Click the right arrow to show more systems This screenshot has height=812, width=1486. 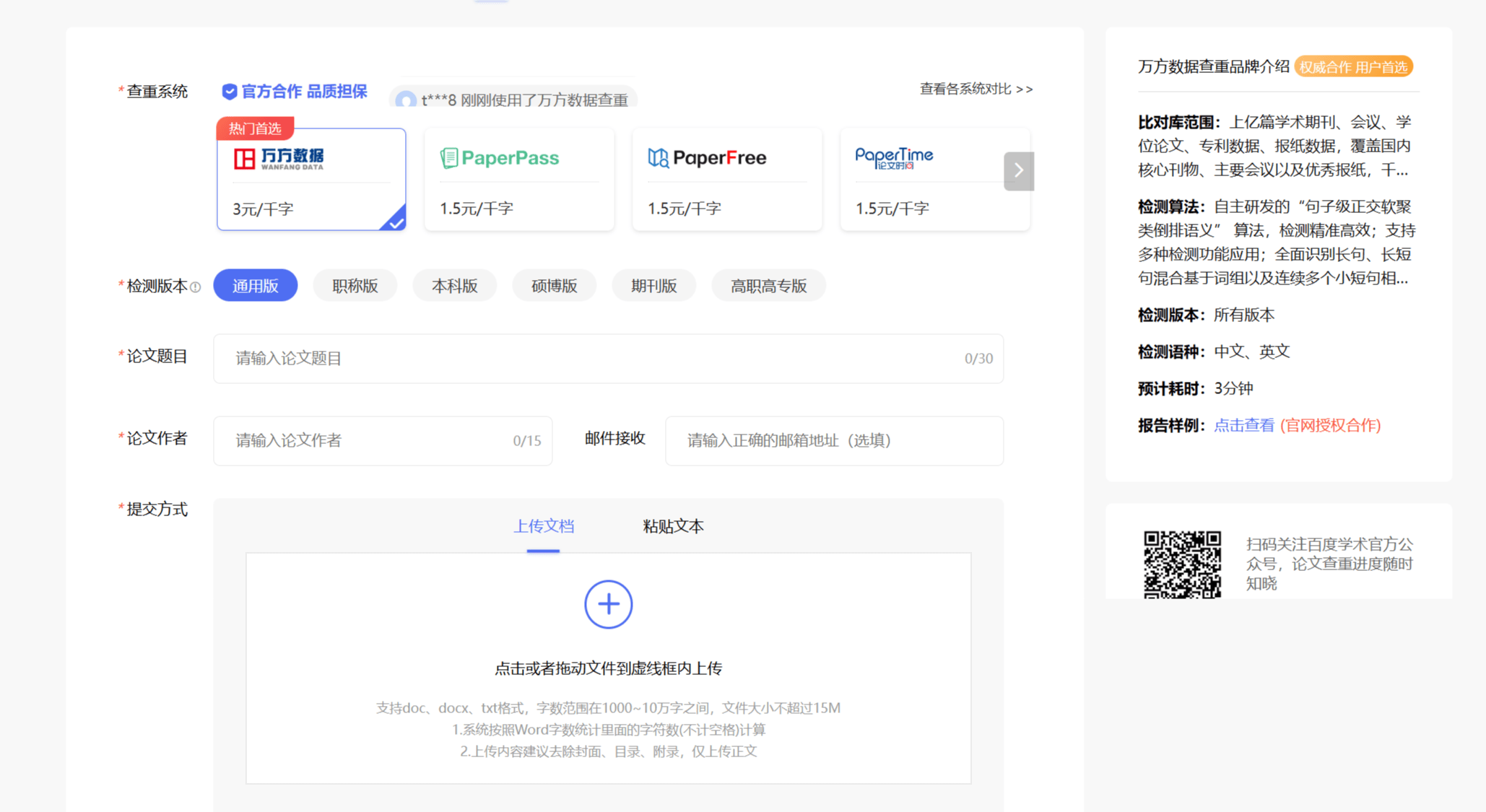coord(1018,171)
